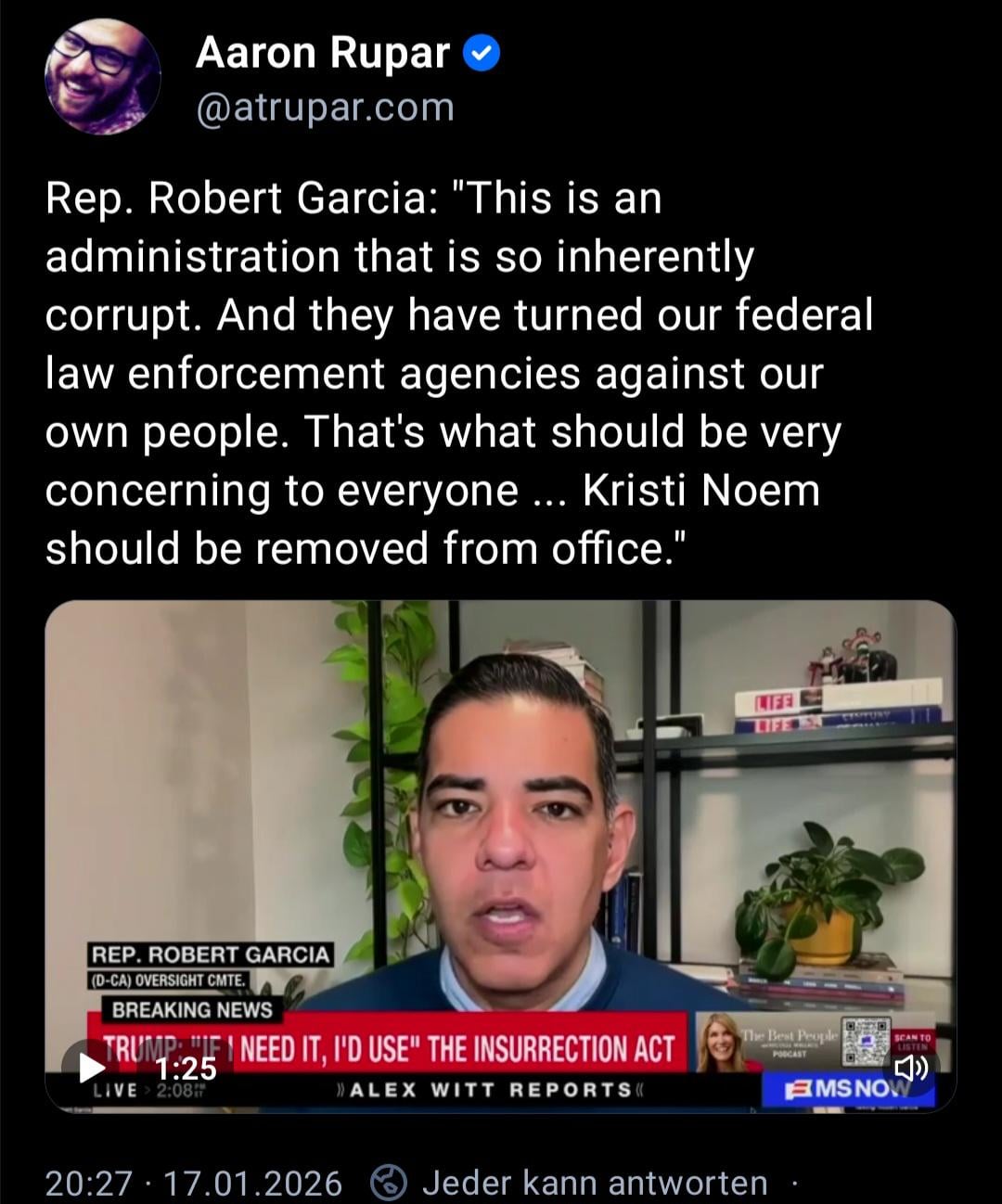Open the 20:27 · 17.01.2026 timestamp
1002x1204 pixels.
[x=194, y=1183]
